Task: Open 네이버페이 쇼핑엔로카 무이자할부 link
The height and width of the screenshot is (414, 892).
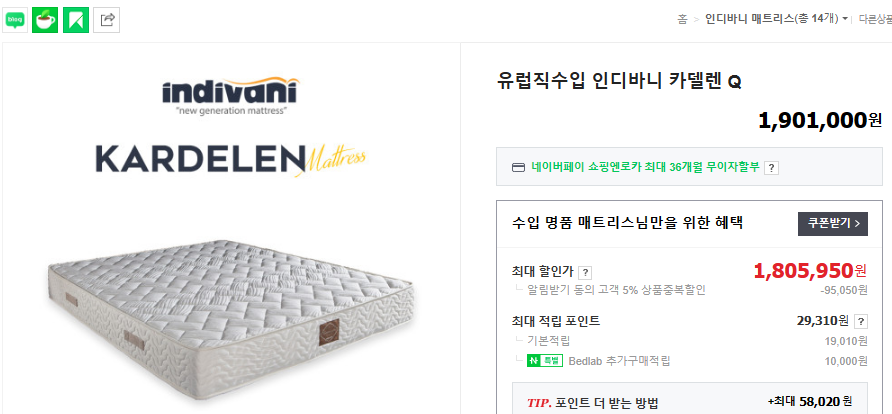Action: [645, 168]
